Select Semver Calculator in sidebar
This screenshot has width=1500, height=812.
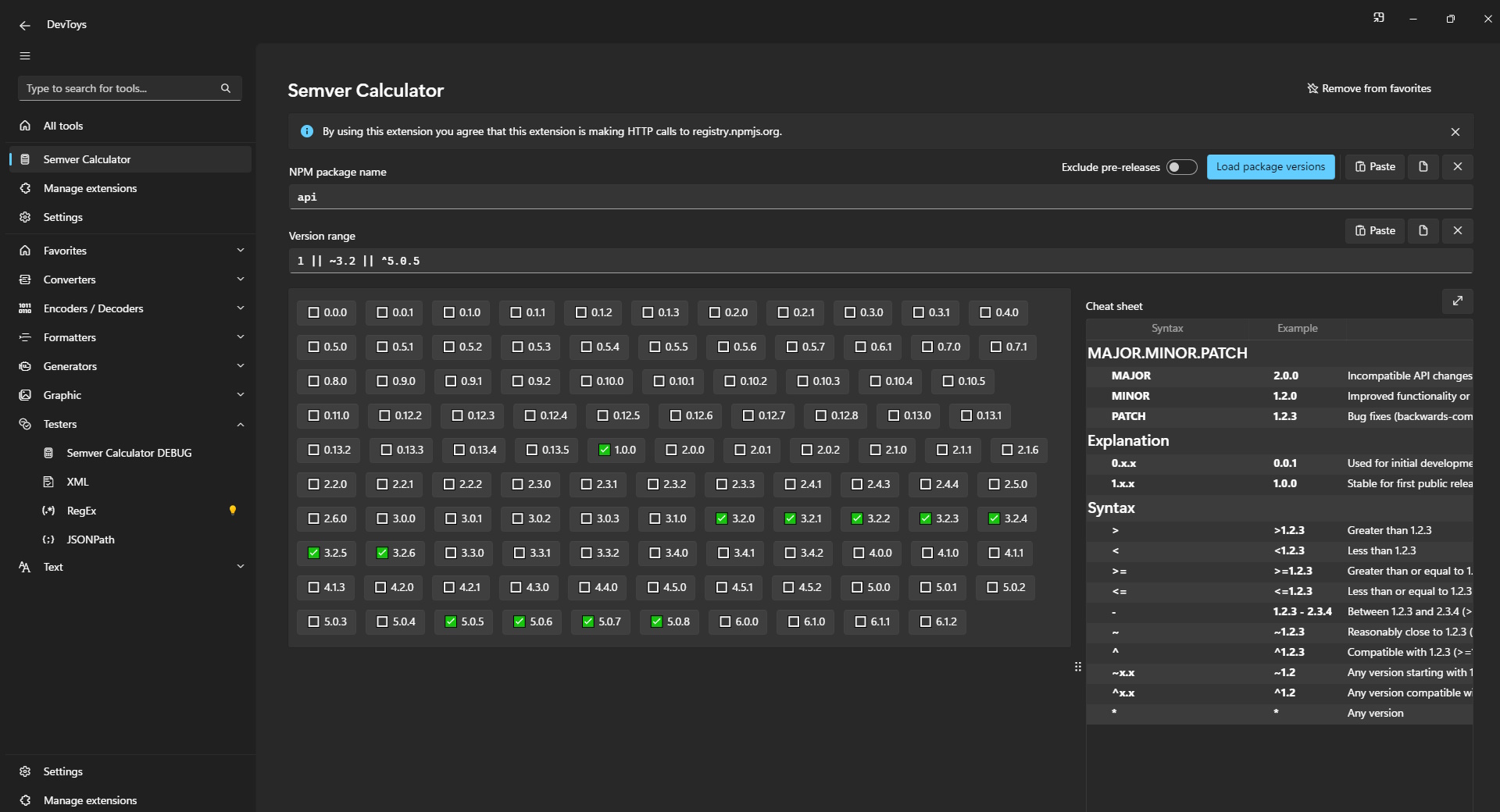tap(130, 159)
